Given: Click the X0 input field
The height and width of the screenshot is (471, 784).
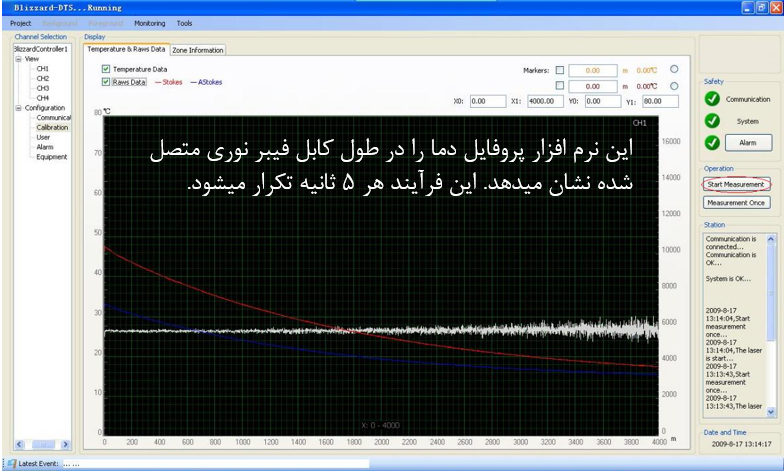Looking at the screenshot, I should click(x=488, y=101).
